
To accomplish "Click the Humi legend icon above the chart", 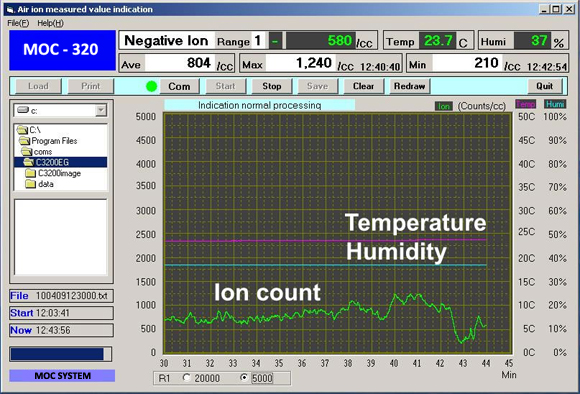I will (x=554, y=104).
